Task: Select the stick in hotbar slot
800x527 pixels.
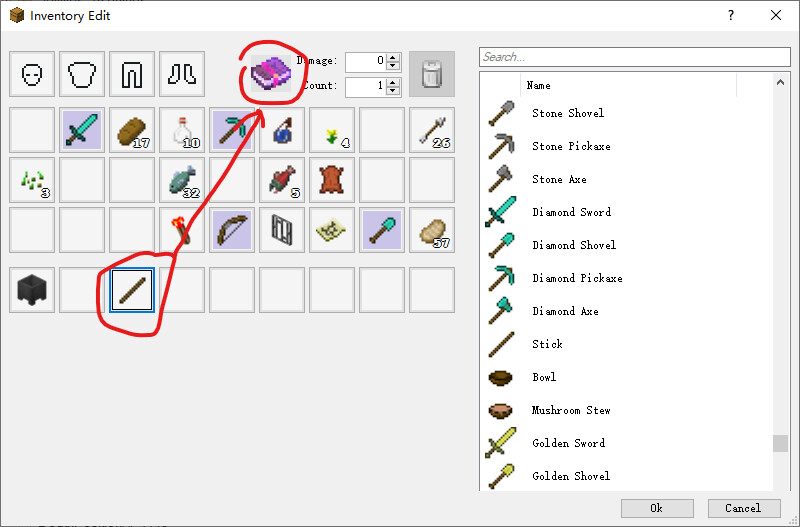Action: 132,290
